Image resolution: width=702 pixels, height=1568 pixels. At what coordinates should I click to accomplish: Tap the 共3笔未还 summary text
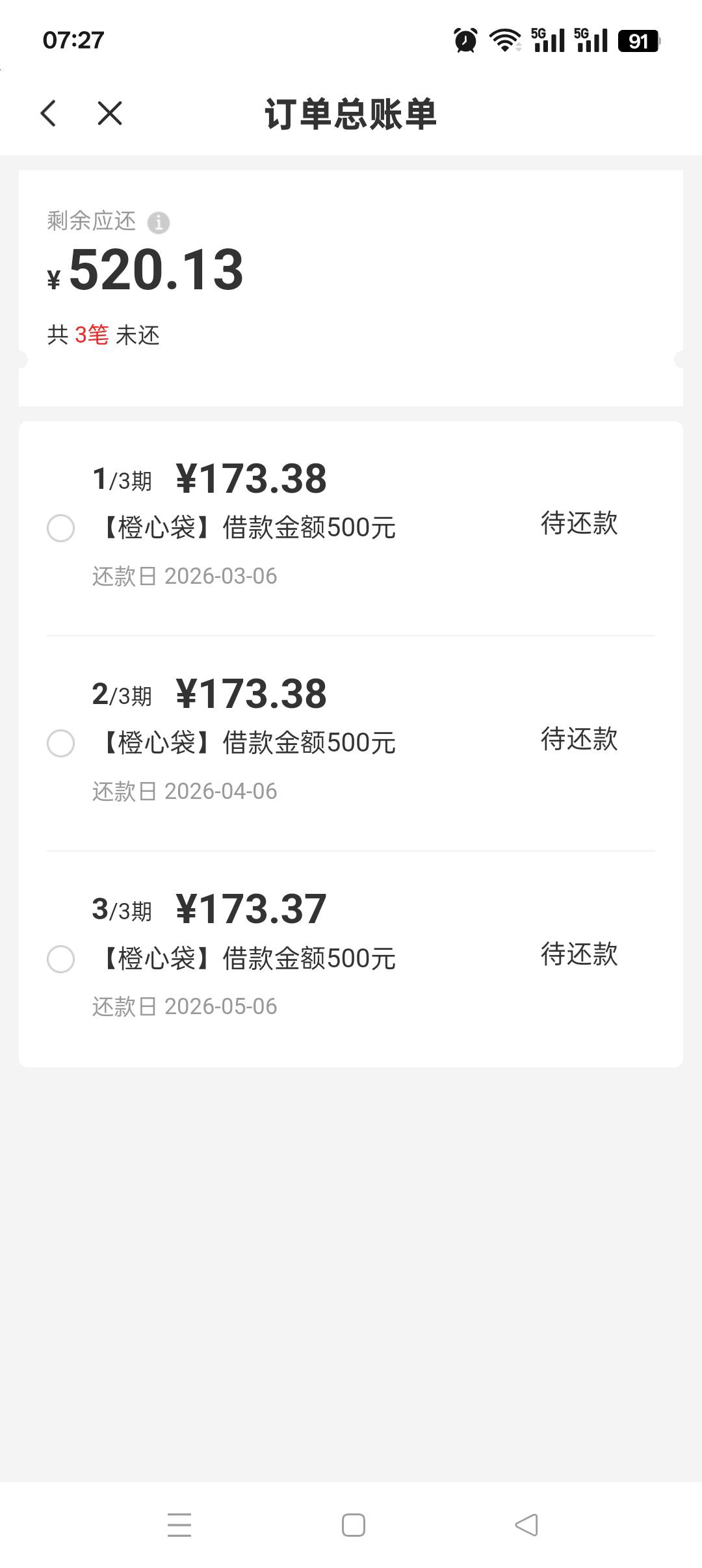click(103, 335)
